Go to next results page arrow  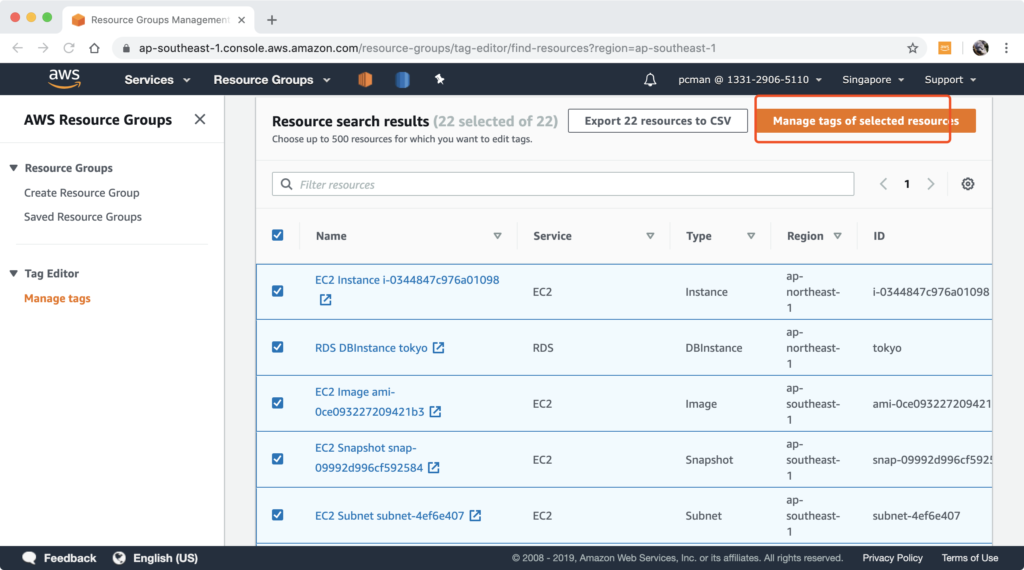click(x=931, y=184)
